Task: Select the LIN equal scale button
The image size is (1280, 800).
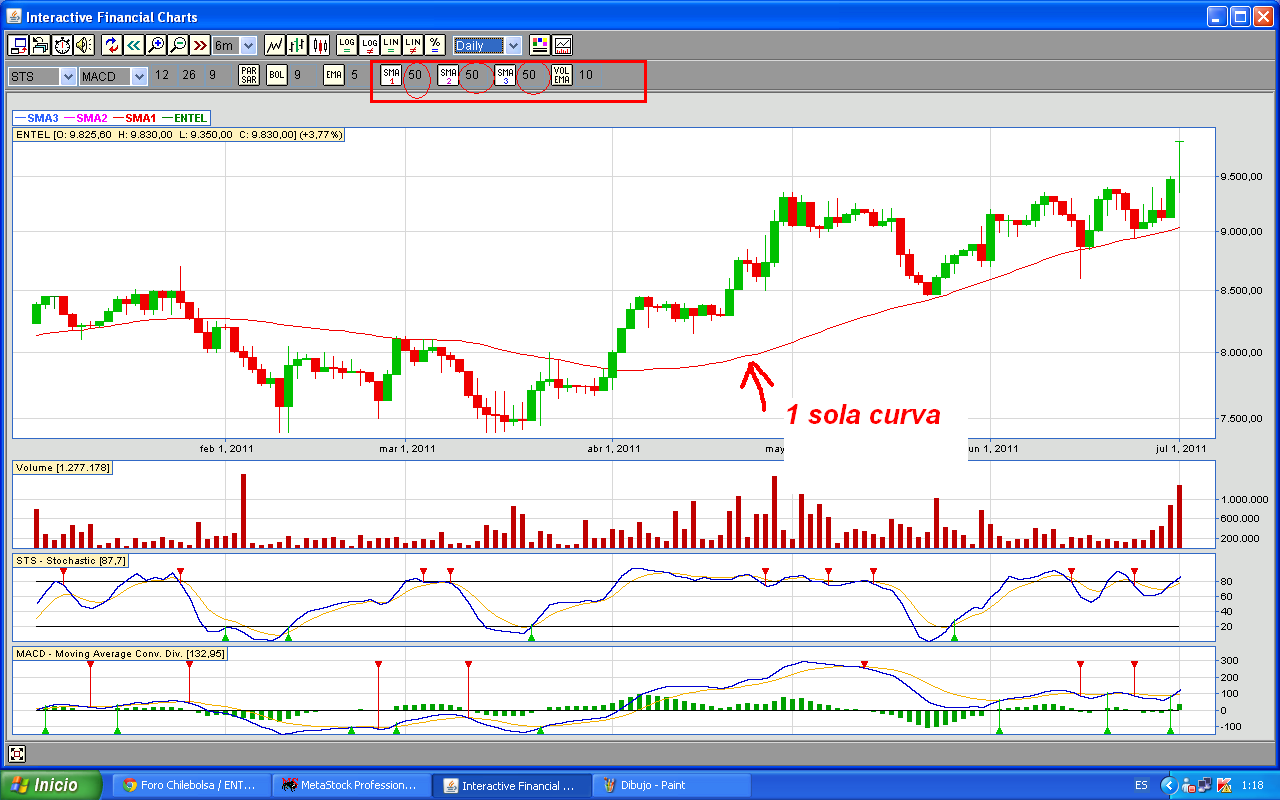Action: [391, 45]
